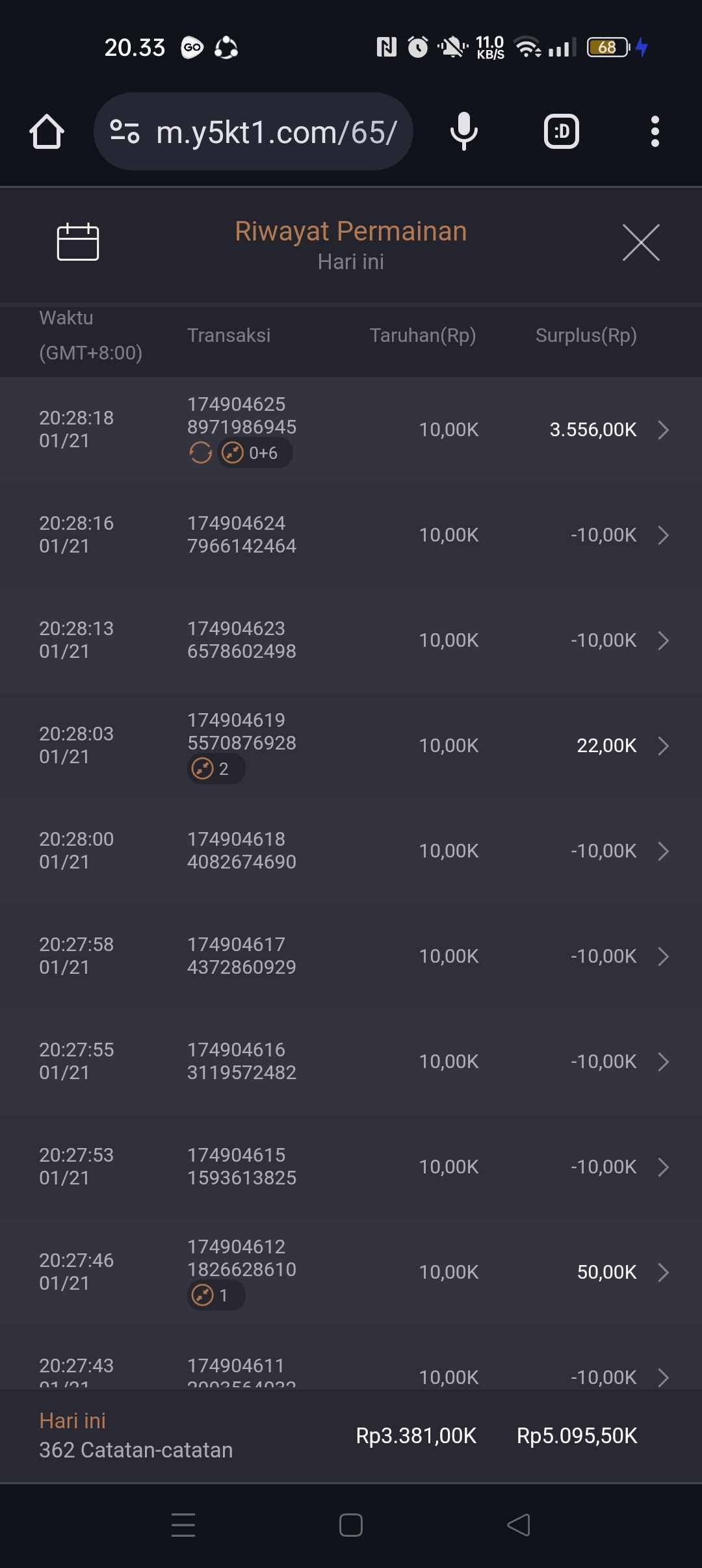
Task: Expand details of the 3.556,00K surplus row
Action: click(x=663, y=430)
